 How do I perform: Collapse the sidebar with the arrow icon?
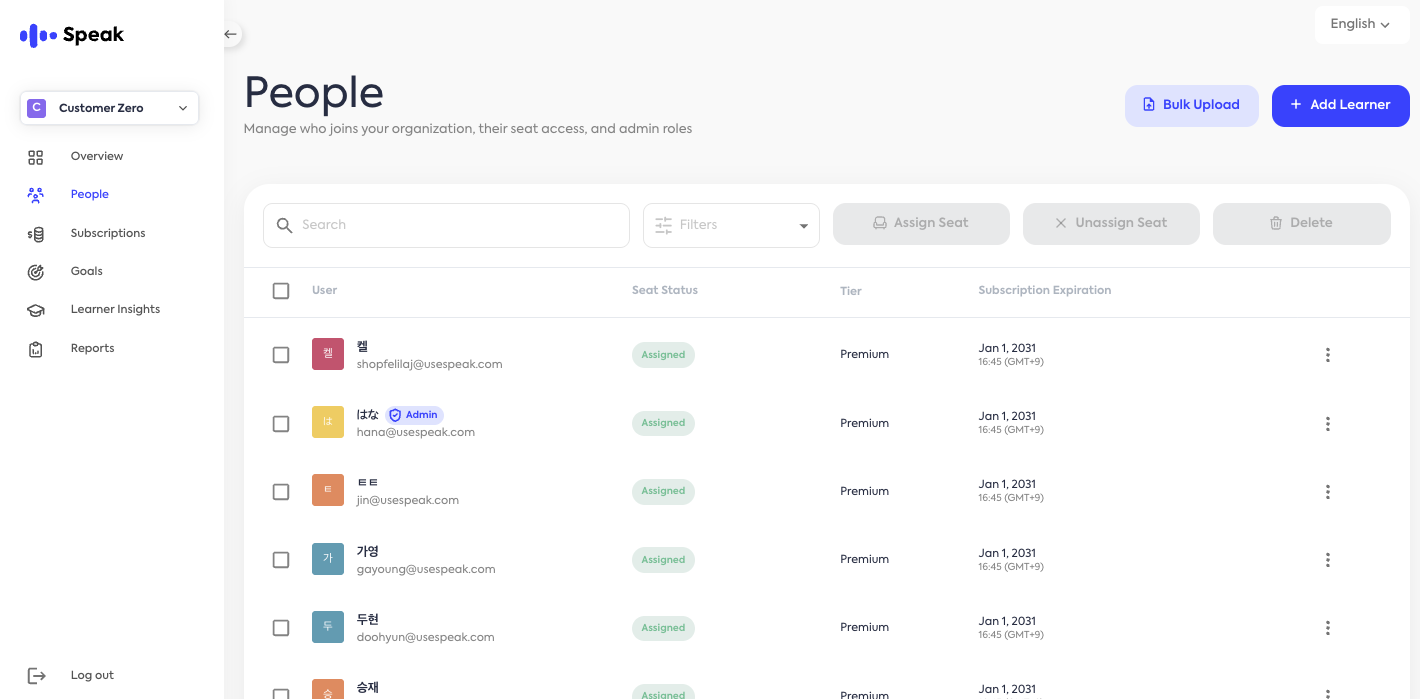[x=230, y=34]
